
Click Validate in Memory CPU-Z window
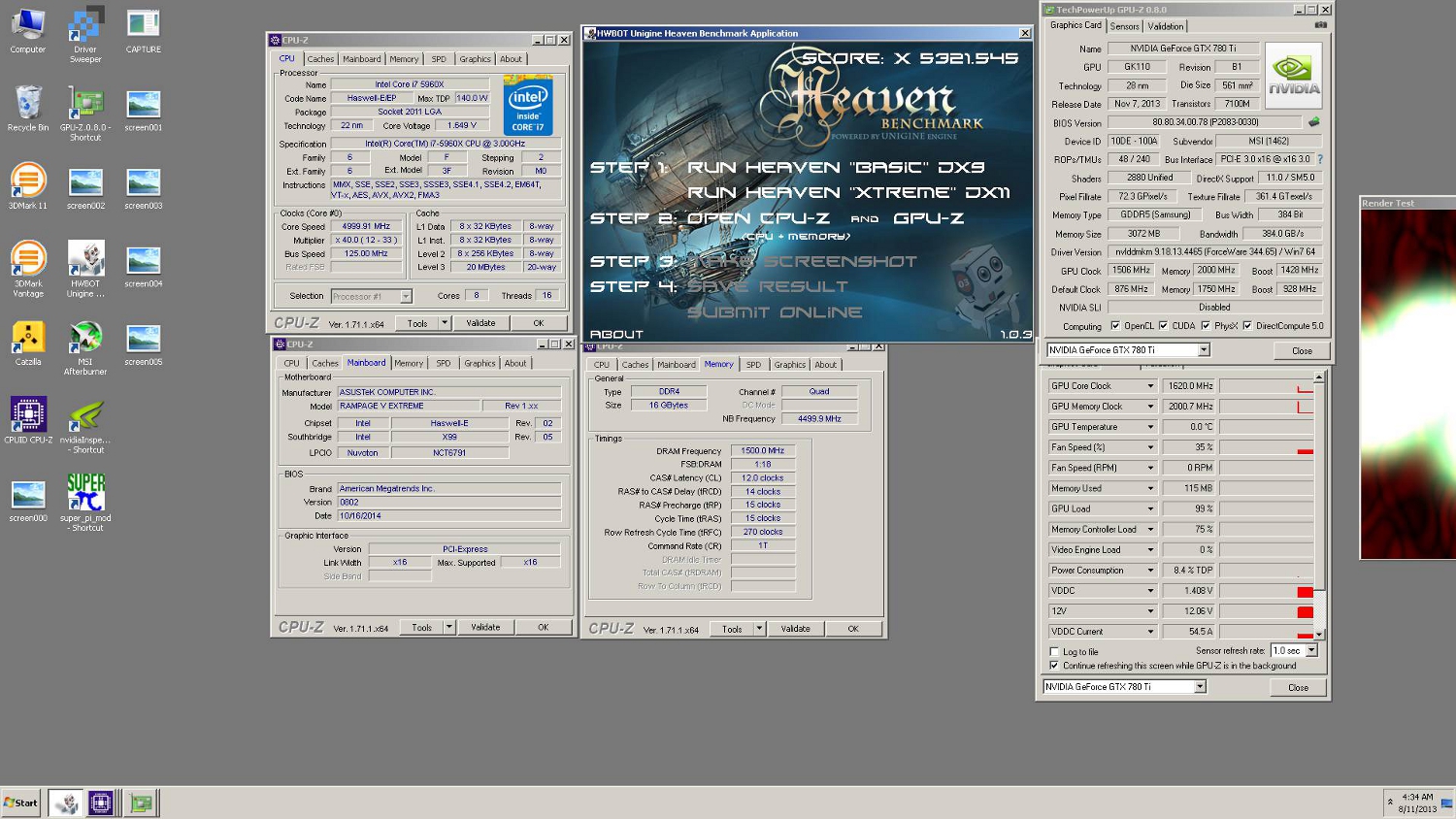coord(796,629)
